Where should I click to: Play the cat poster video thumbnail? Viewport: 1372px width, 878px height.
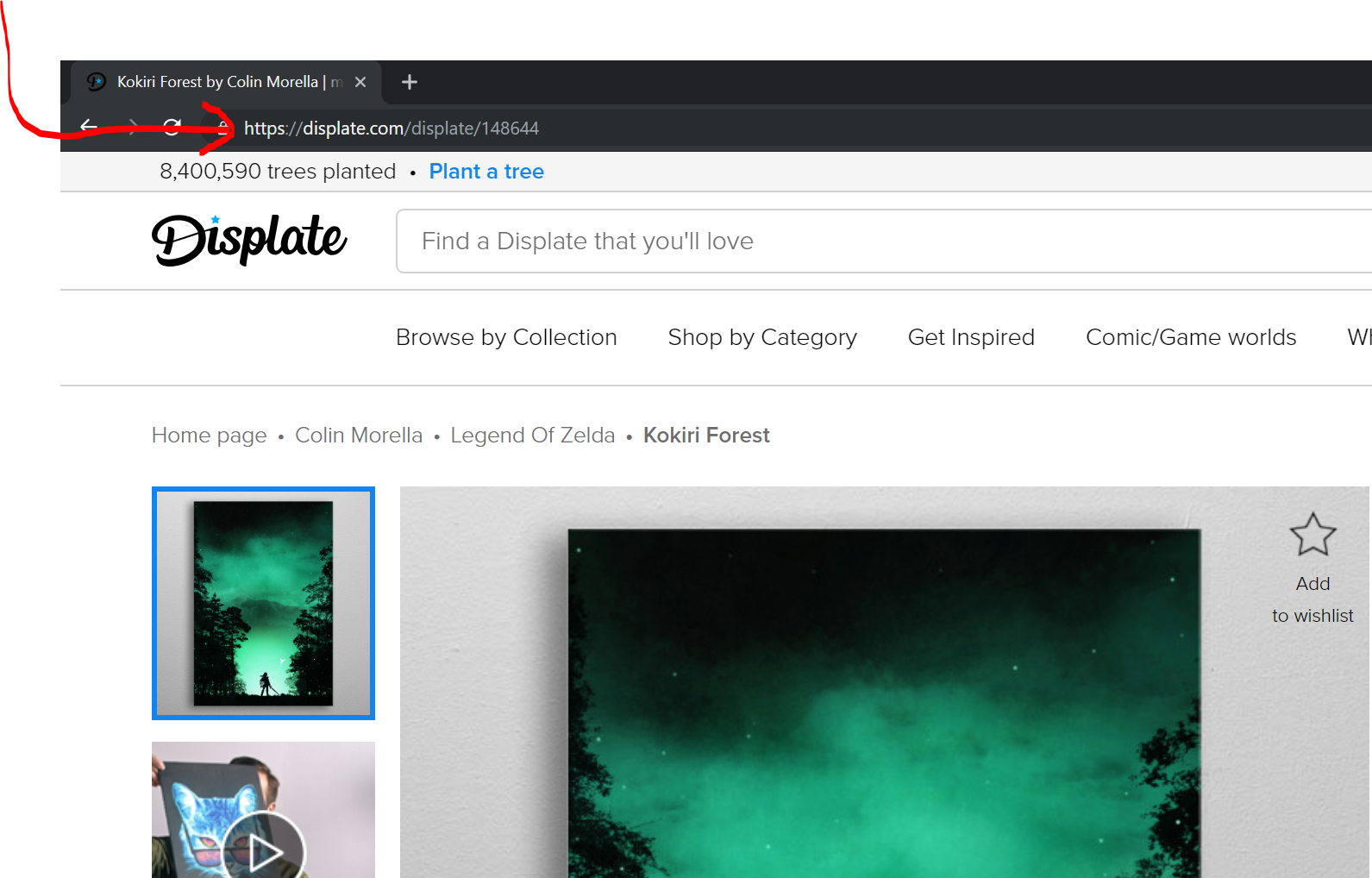(x=263, y=810)
